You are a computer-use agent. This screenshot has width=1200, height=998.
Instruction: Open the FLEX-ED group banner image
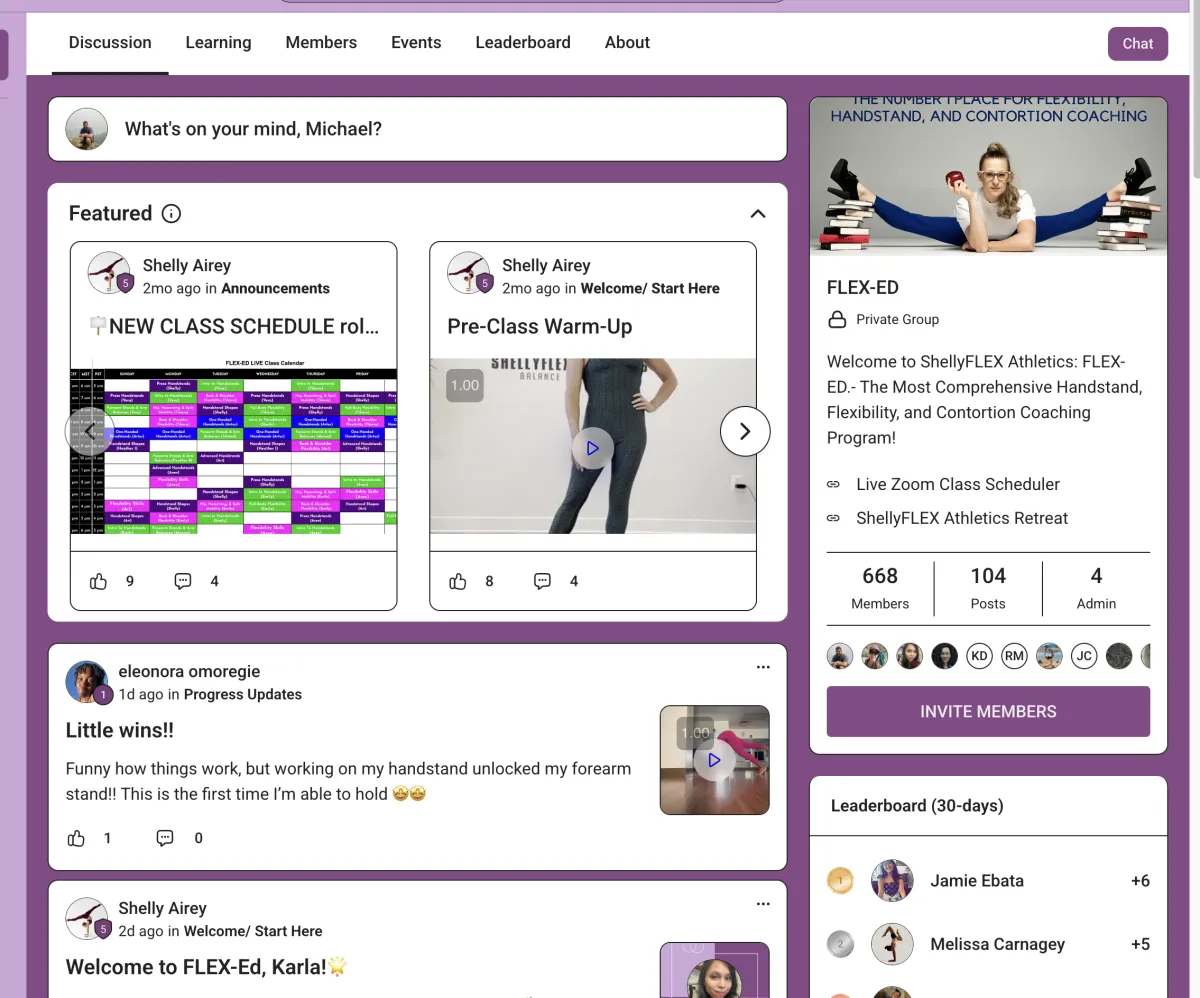click(988, 176)
